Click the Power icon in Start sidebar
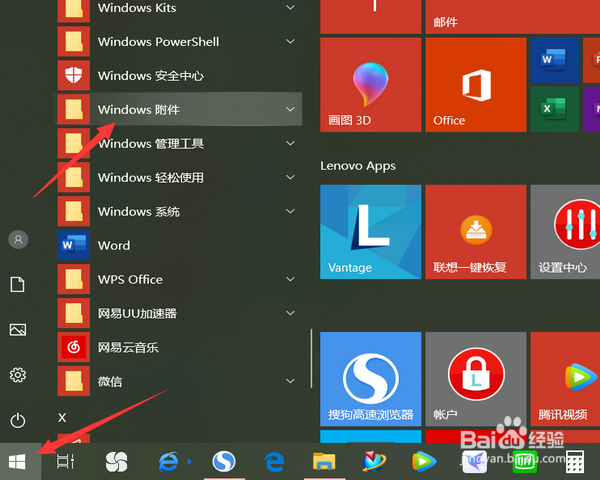 pyautogui.click(x=18, y=420)
